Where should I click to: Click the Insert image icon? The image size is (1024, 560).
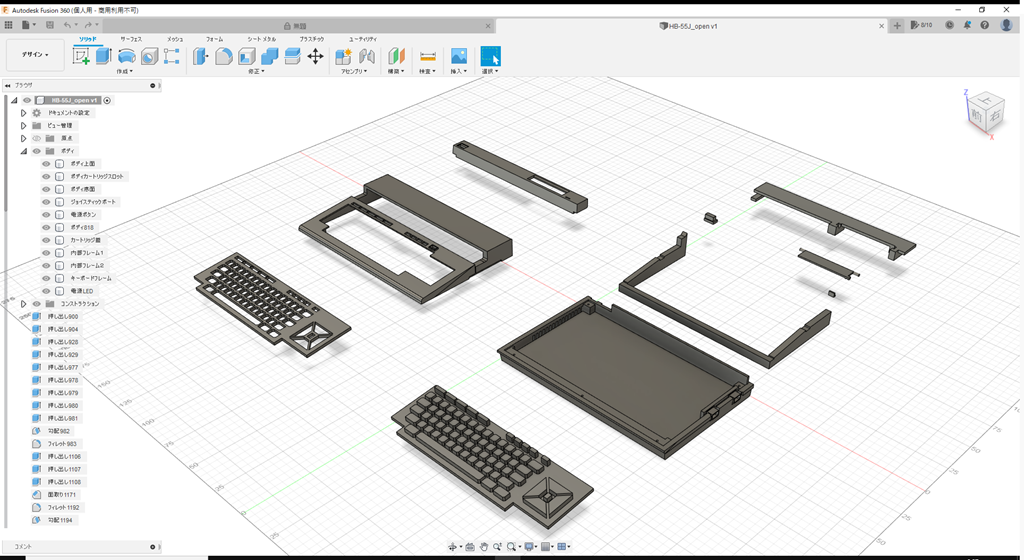(459, 57)
